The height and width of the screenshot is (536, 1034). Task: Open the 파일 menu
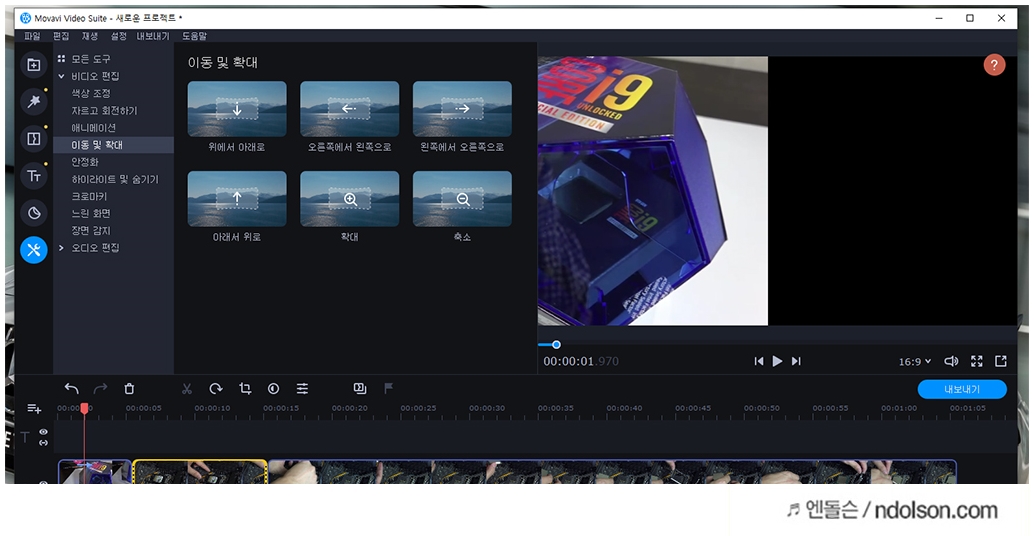pyautogui.click(x=32, y=36)
